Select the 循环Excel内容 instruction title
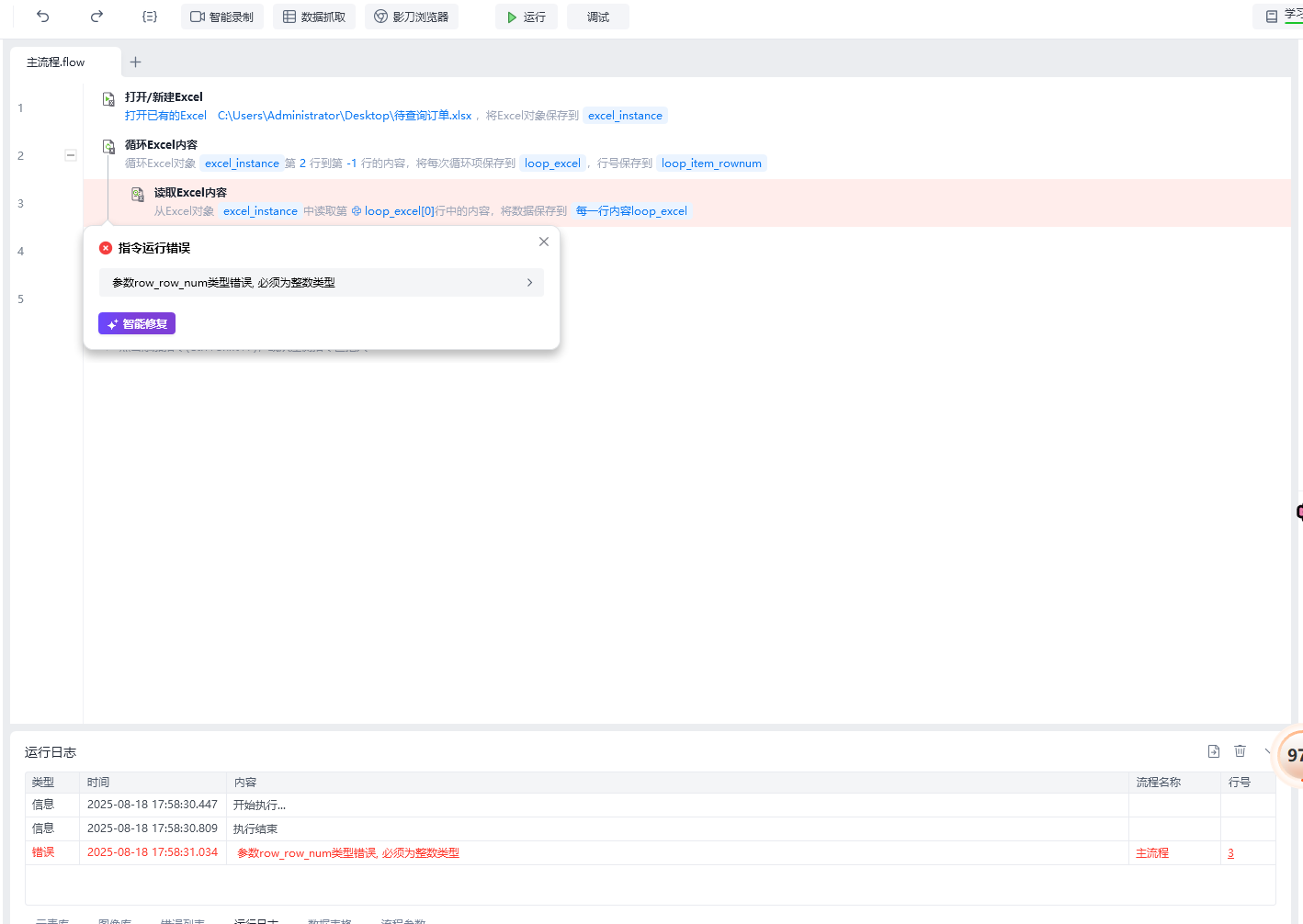 [161, 144]
